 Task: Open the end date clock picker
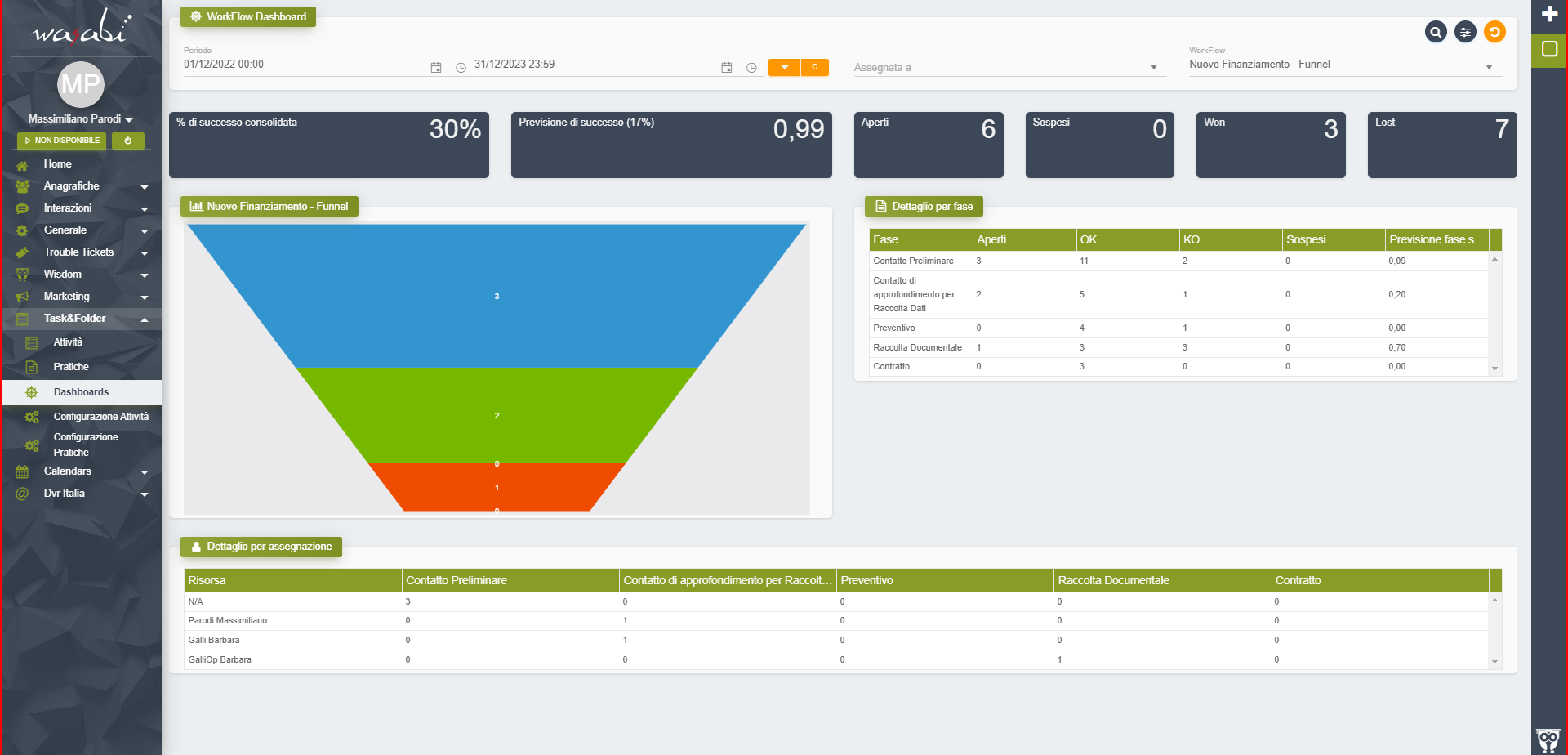tap(751, 68)
